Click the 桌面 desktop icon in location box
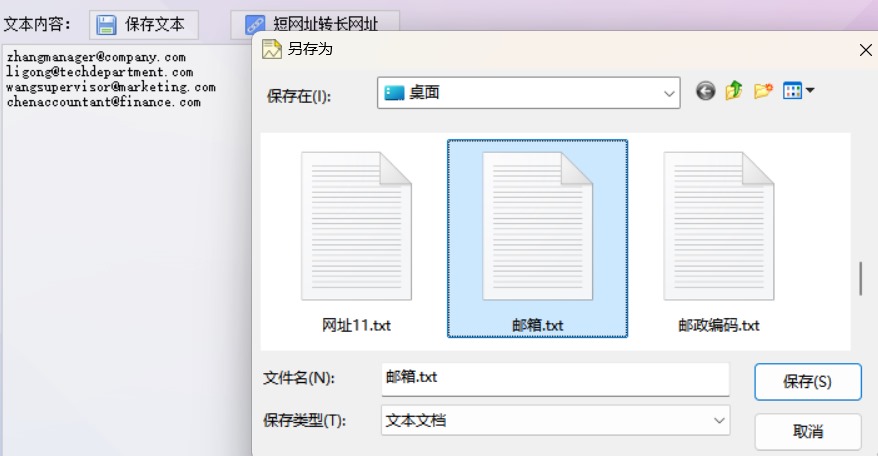 pyautogui.click(x=394, y=92)
